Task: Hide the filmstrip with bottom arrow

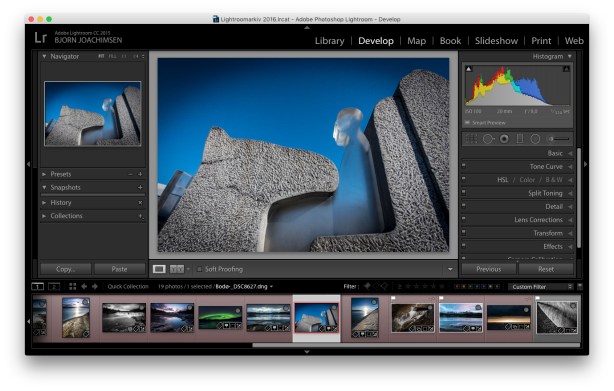Action: [x=307, y=352]
